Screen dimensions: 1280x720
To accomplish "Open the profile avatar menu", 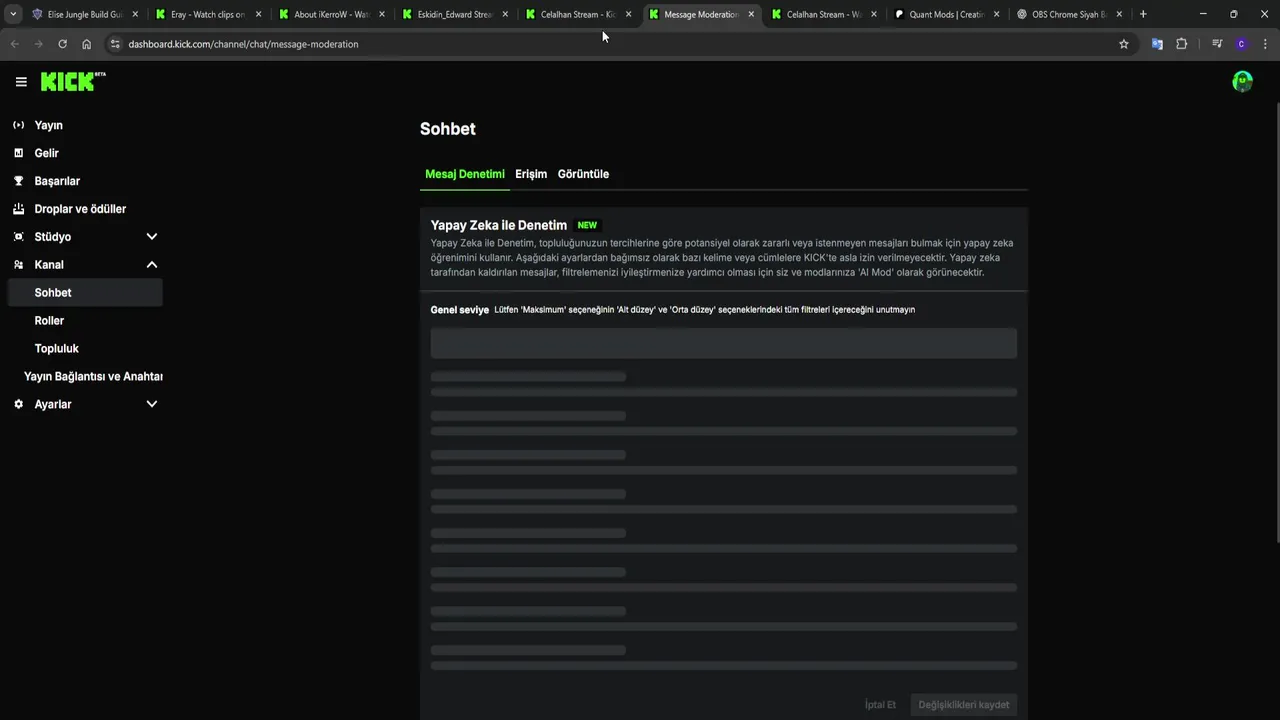I will pos(1242,82).
